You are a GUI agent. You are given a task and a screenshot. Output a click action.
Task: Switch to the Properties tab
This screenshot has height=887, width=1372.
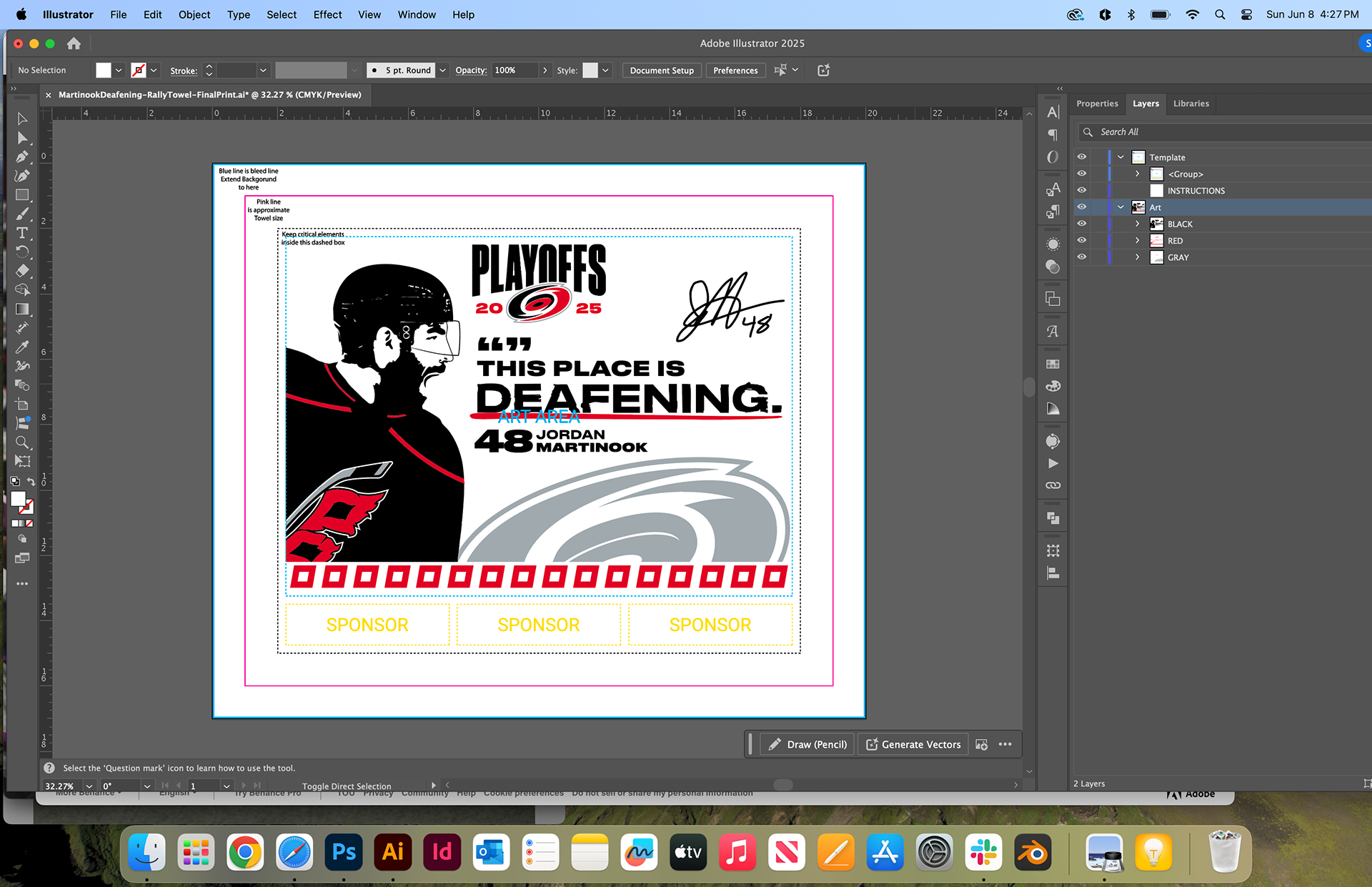[x=1097, y=104]
